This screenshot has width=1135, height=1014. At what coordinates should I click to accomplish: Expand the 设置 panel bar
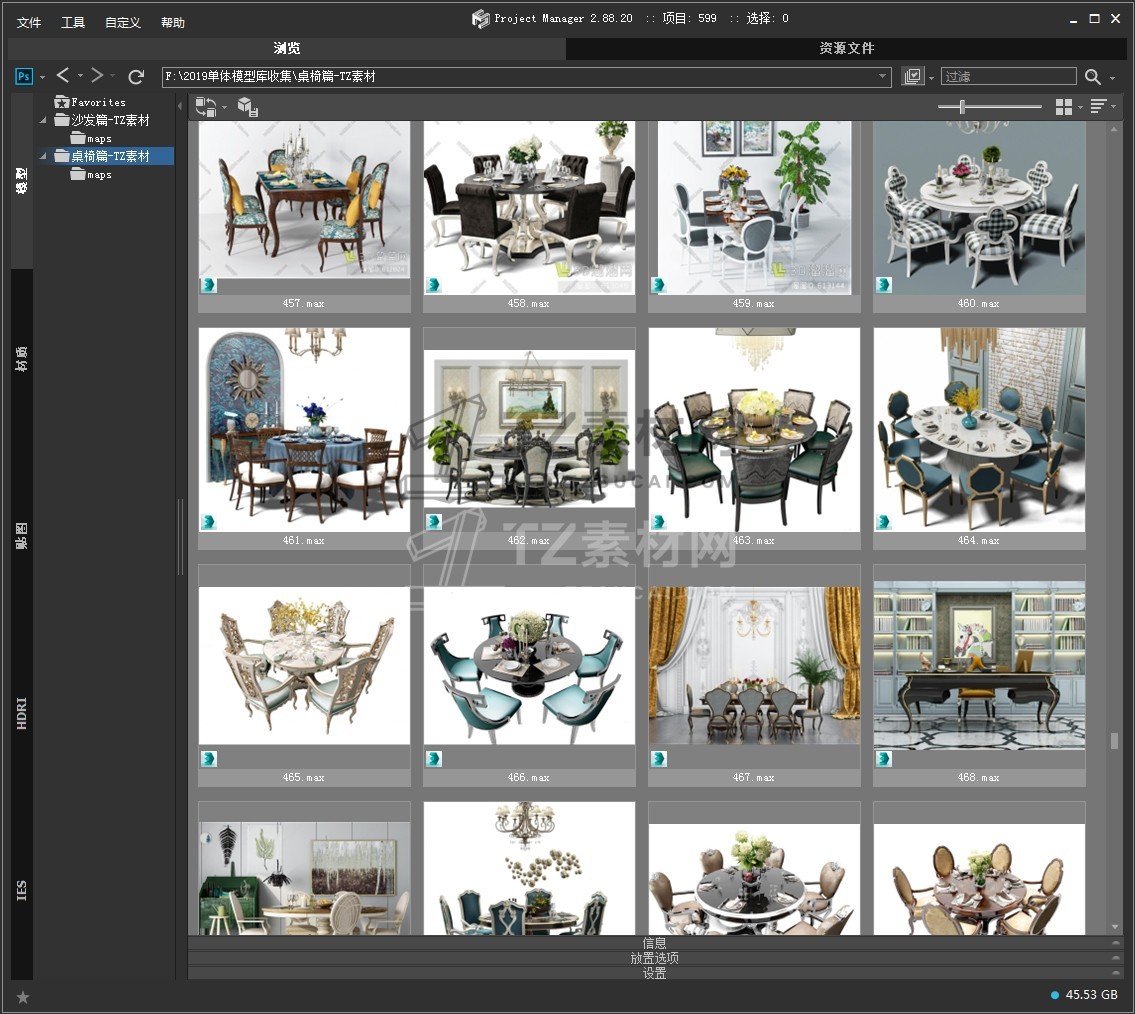pos(654,973)
